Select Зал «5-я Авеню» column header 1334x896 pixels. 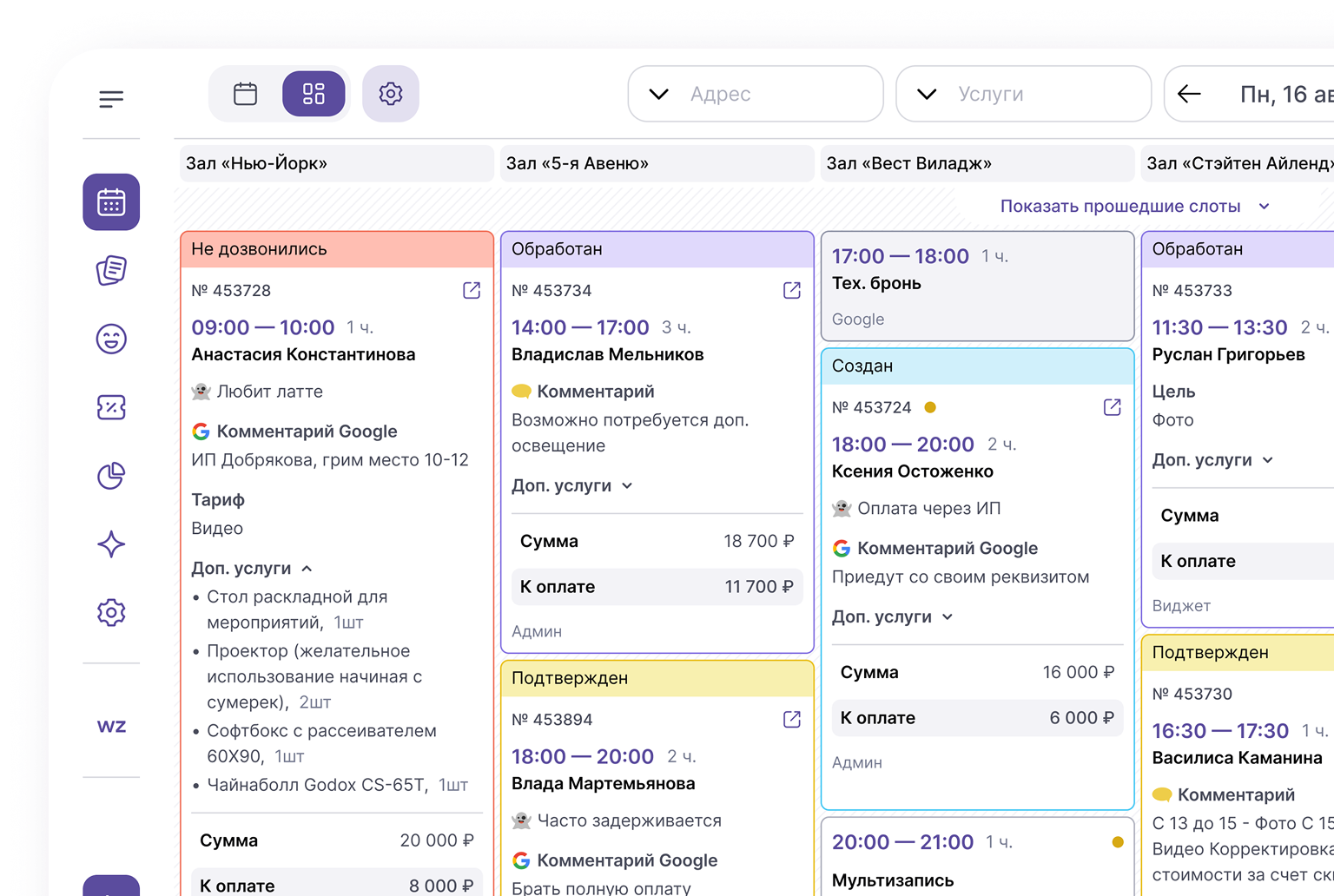[x=657, y=163]
